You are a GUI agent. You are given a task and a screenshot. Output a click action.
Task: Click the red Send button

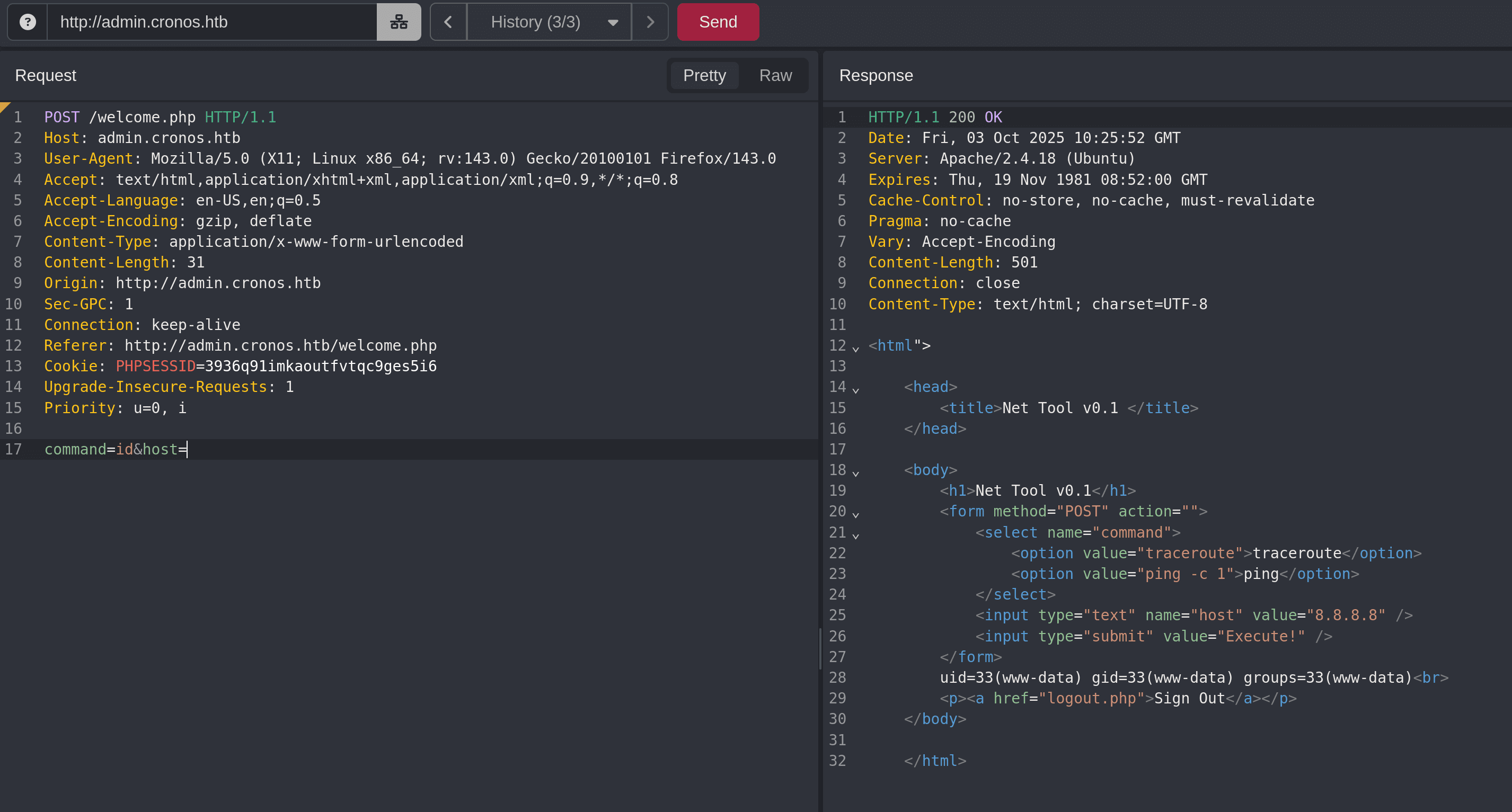[x=717, y=22]
